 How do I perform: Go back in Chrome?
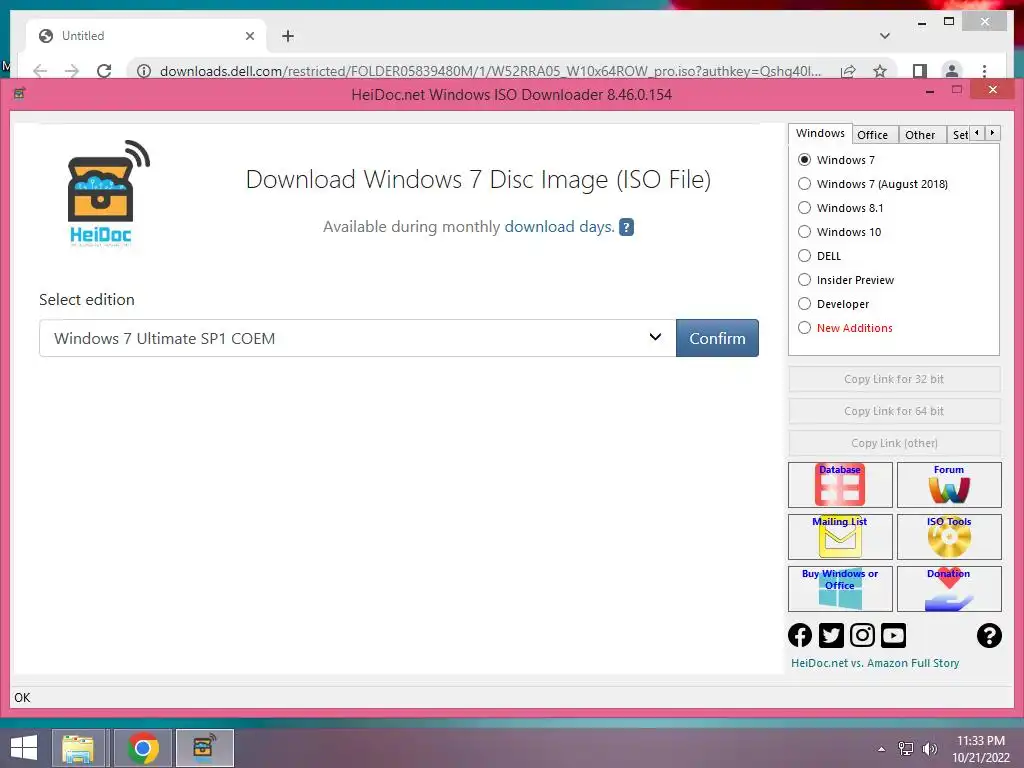point(40,71)
